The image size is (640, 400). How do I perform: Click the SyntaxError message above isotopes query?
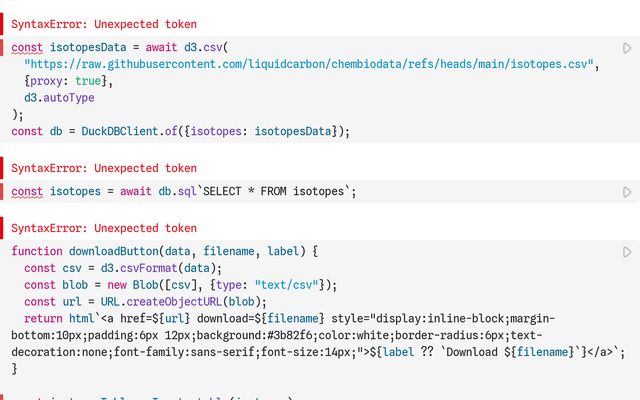click(104, 168)
